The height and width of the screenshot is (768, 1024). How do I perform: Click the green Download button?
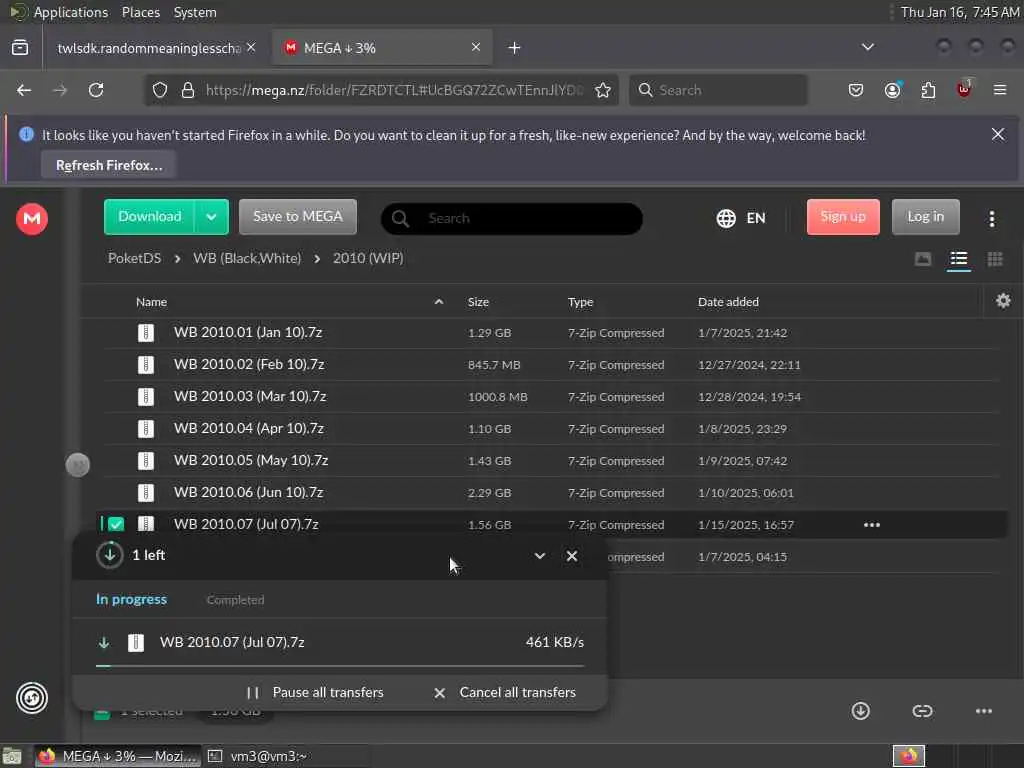pyautogui.click(x=150, y=217)
